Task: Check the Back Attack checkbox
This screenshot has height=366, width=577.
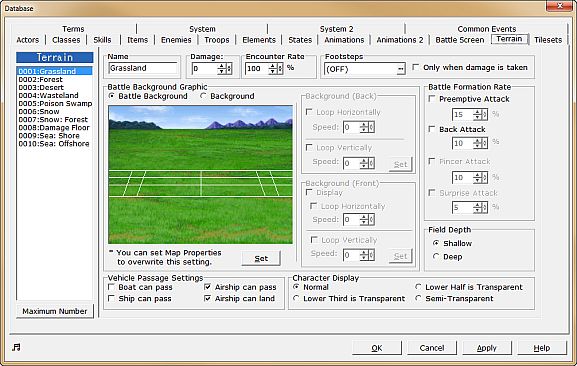Action: 432,129
